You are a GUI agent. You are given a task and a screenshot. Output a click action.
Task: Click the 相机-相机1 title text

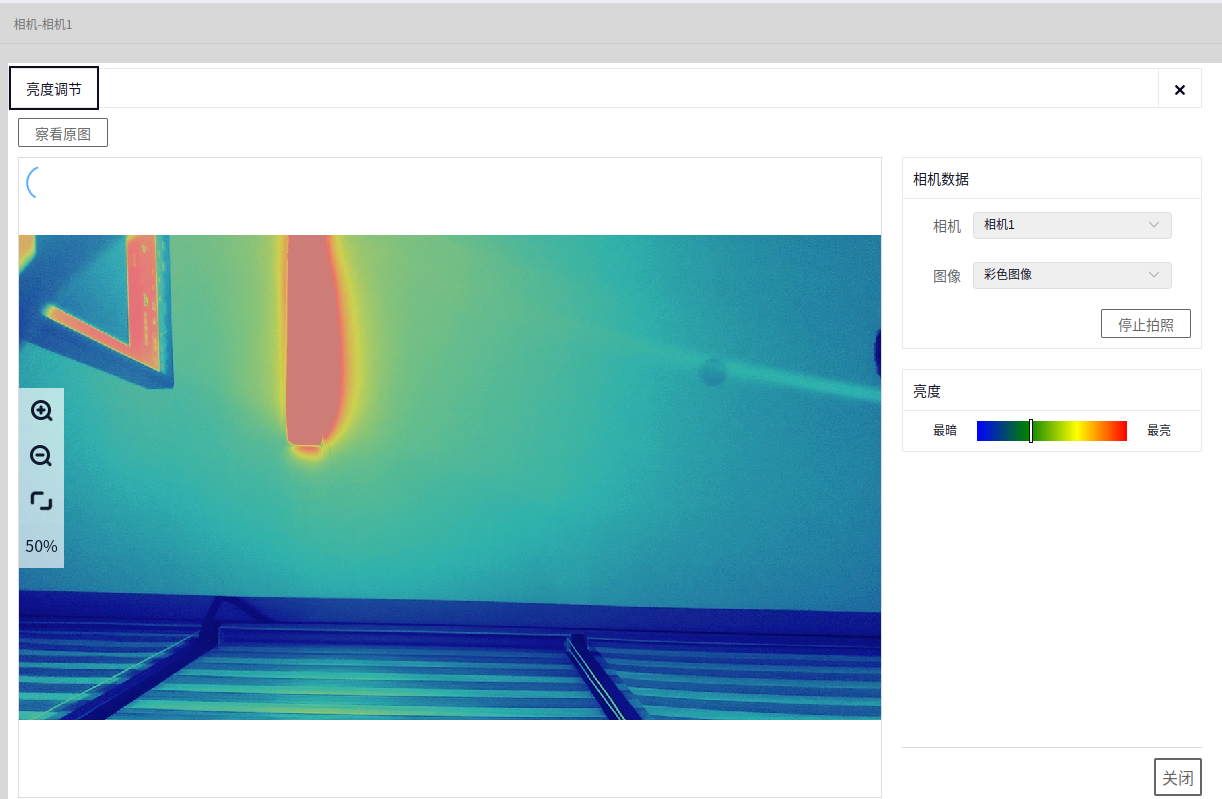tap(43, 24)
